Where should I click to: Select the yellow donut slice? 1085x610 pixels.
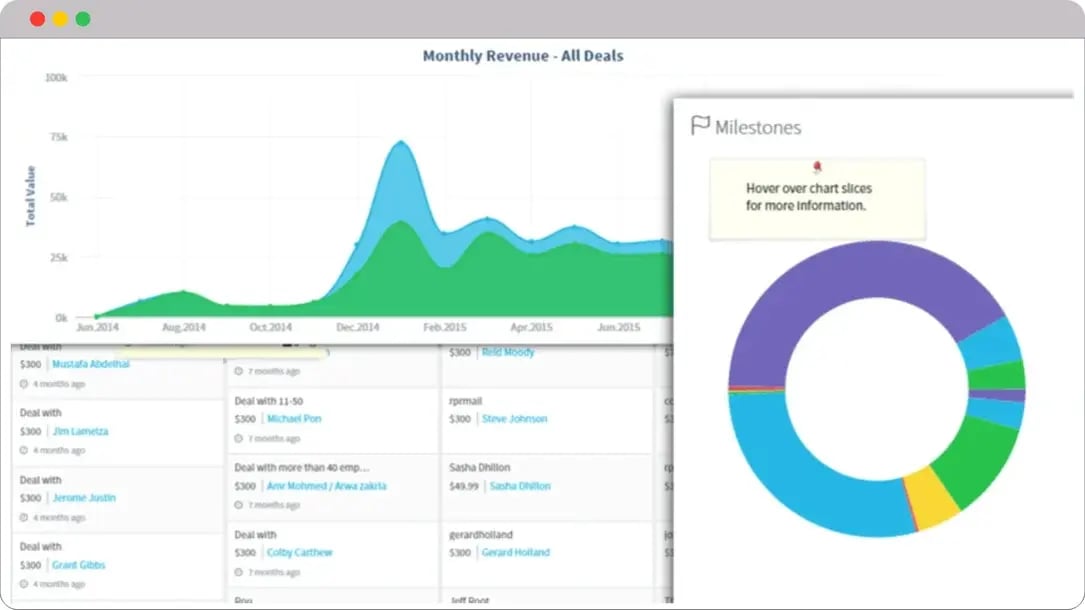tap(932, 497)
